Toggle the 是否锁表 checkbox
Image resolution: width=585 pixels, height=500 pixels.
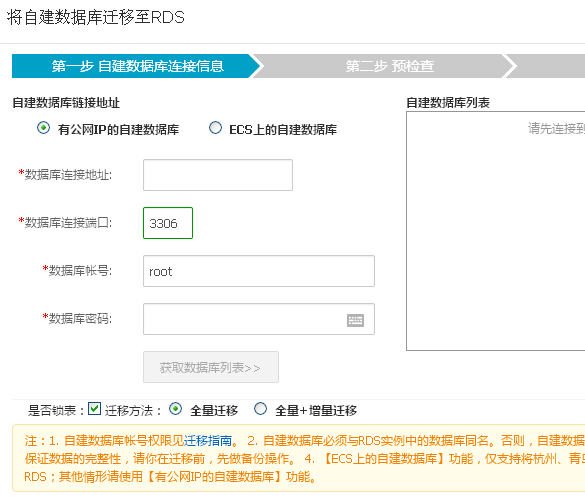coord(94,409)
